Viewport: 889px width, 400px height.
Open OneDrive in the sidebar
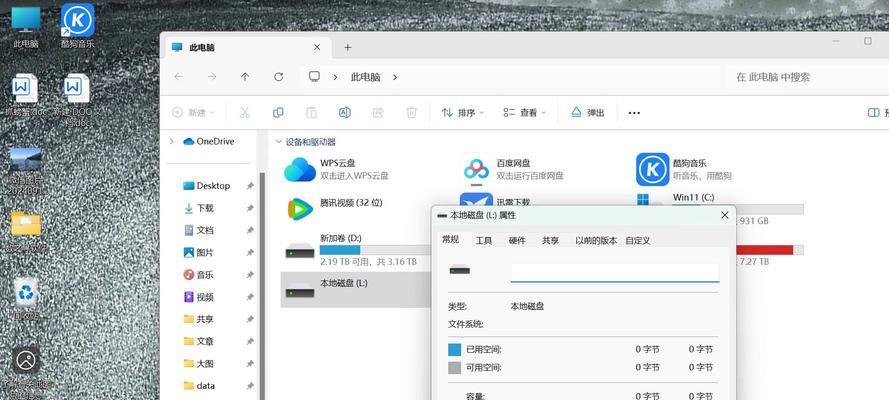[209, 141]
